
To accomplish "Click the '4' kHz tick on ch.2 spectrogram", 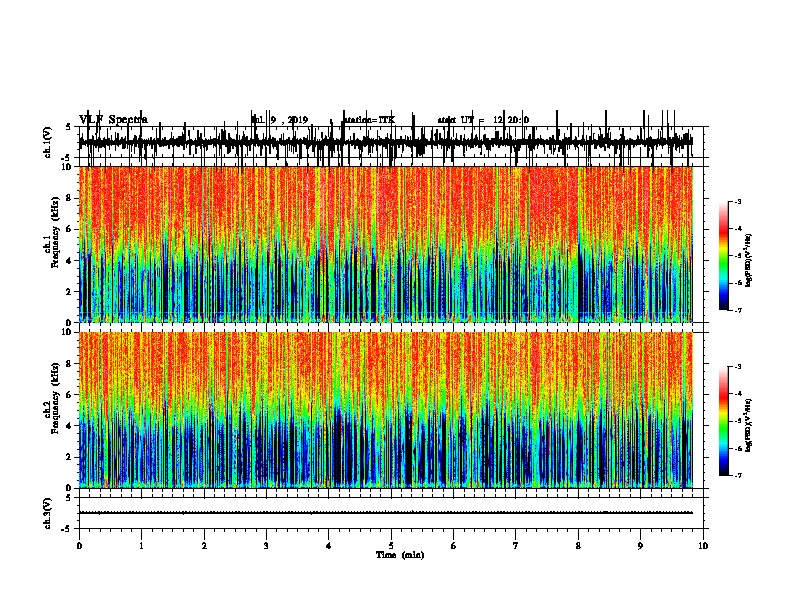I will tap(69, 426).
